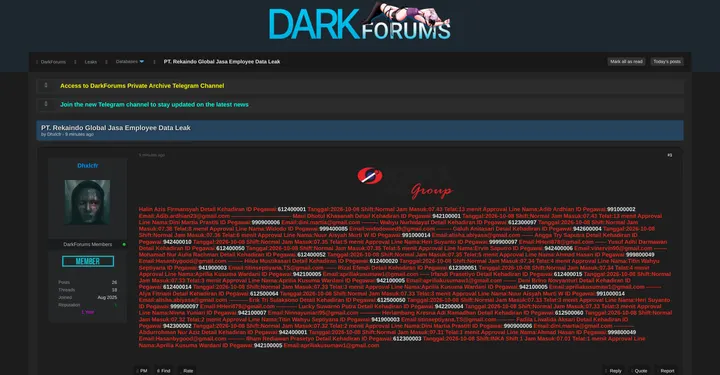The image size is (720, 375).
Task: Click the purple 1 Year award label
Action: click(88, 312)
